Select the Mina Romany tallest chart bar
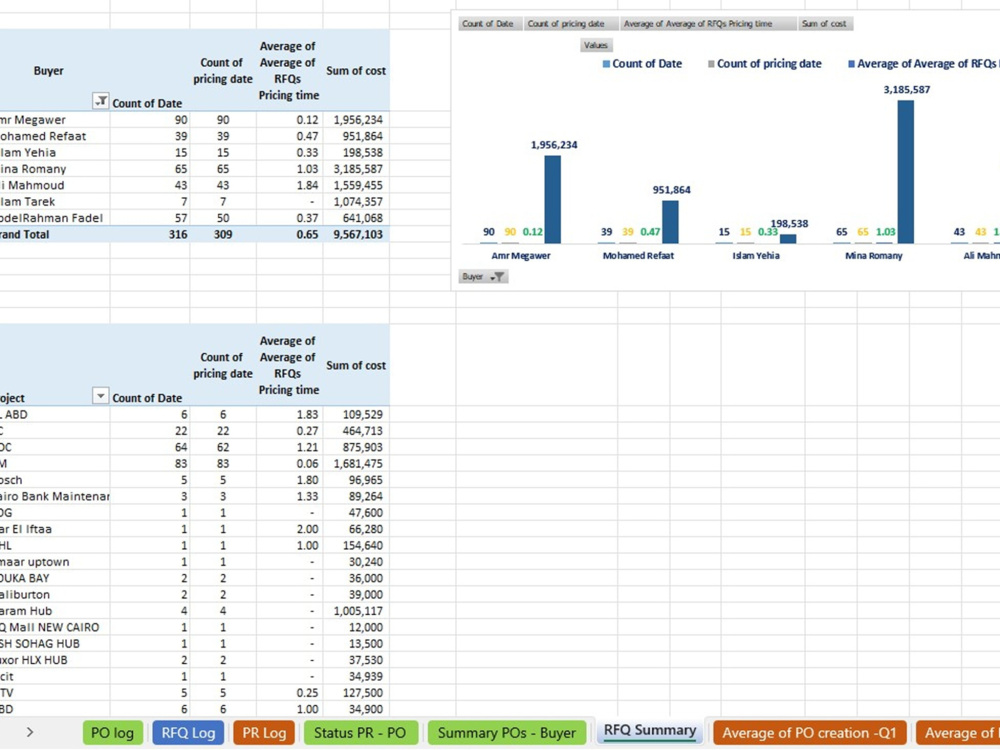The height and width of the screenshot is (750, 1000). coord(906,172)
